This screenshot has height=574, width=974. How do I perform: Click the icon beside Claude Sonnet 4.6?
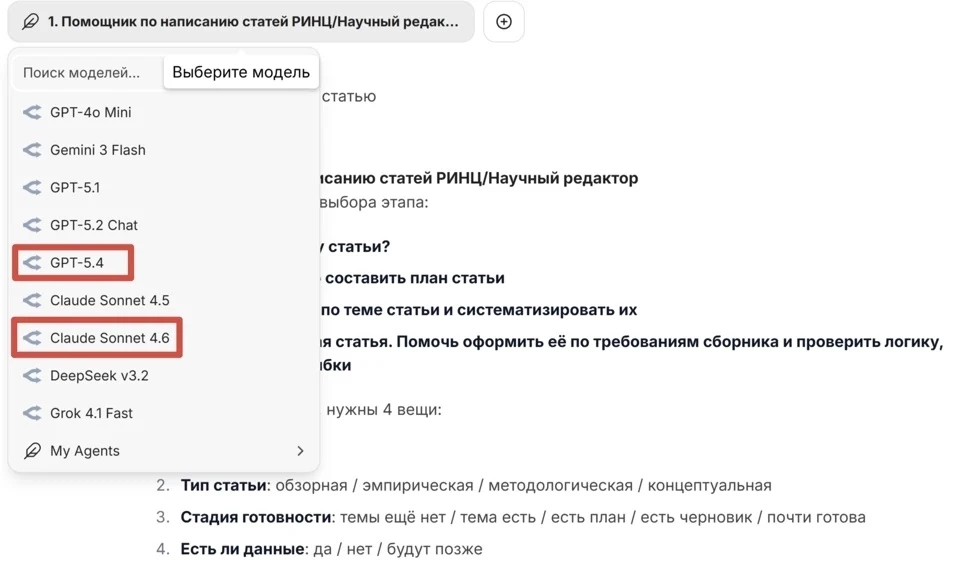pos(32,338)
